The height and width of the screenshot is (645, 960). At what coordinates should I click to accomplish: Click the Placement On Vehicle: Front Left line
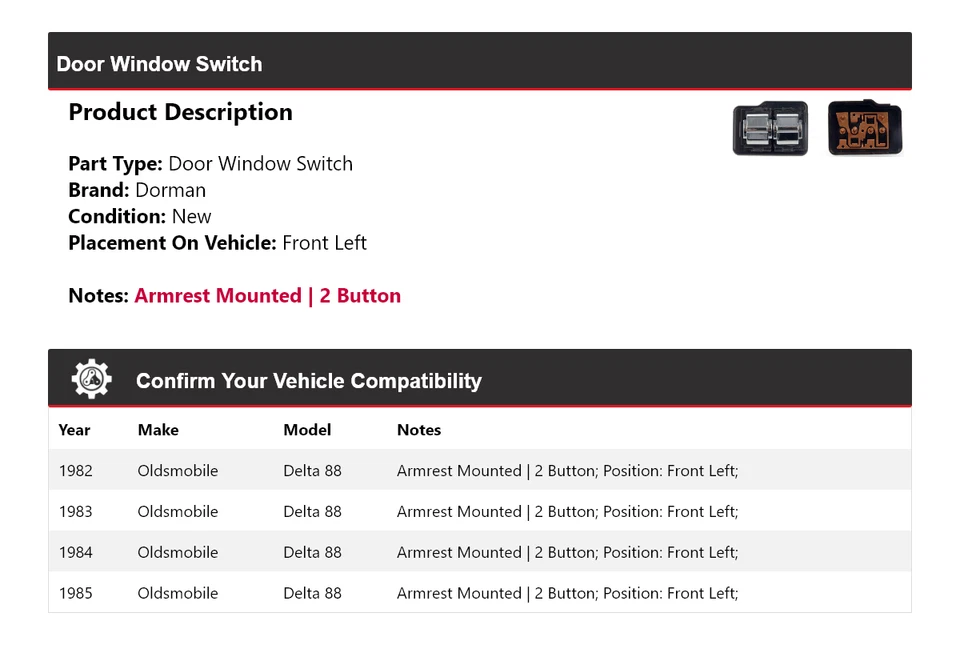(x=217, y=243)
